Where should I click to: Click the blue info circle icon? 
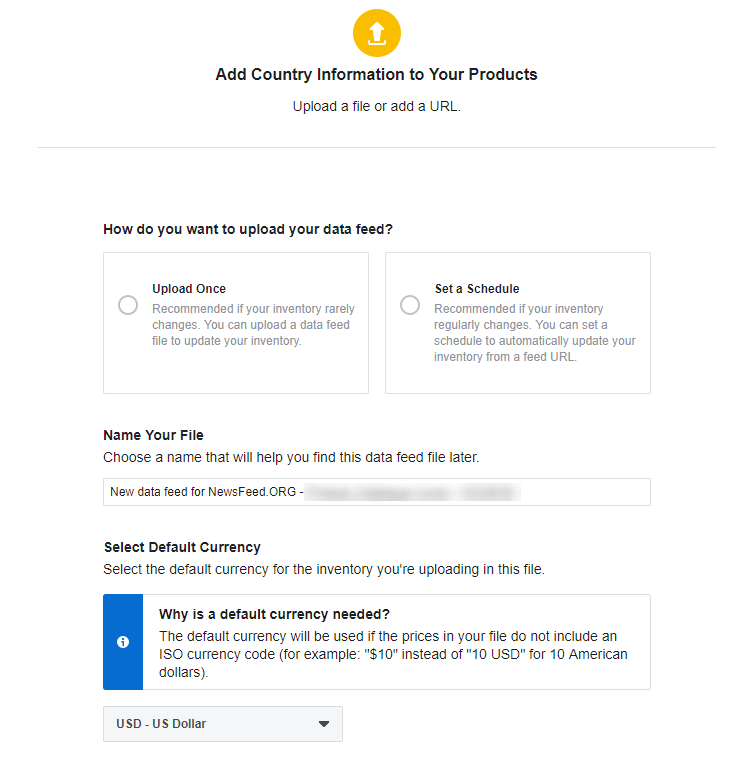123,642
